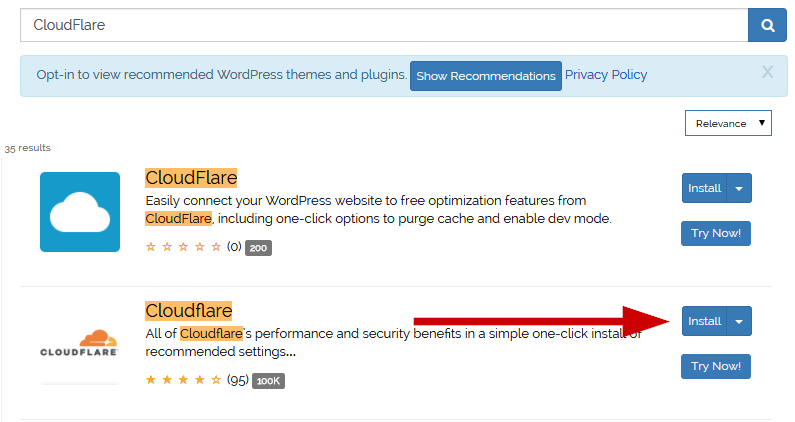The image size is (795, 422).
Task: Open the blue cloud CloudFlare plugin thumbnail
Action: [80, 211]
